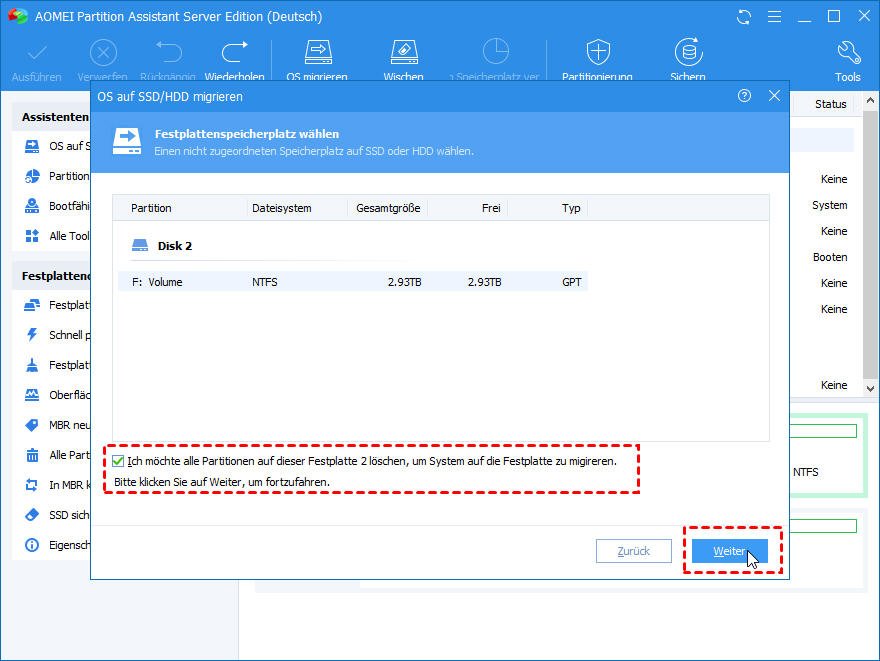Click the Rückgängig (undo) toolbar icon

click(168, 53)
